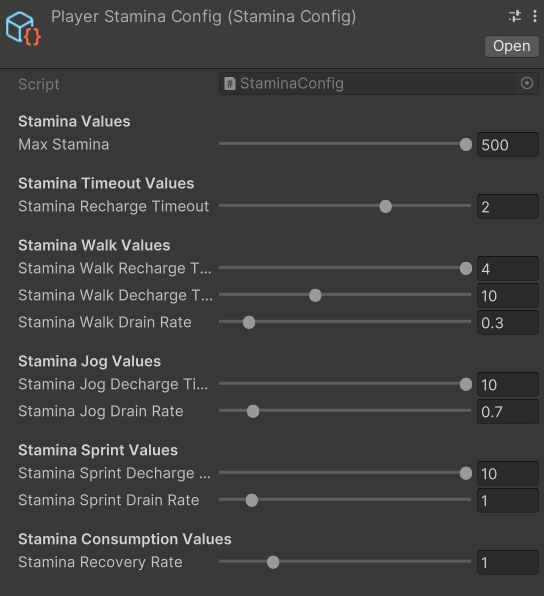Click the object picker circle beside StaminaConfig

pos(527,83)
